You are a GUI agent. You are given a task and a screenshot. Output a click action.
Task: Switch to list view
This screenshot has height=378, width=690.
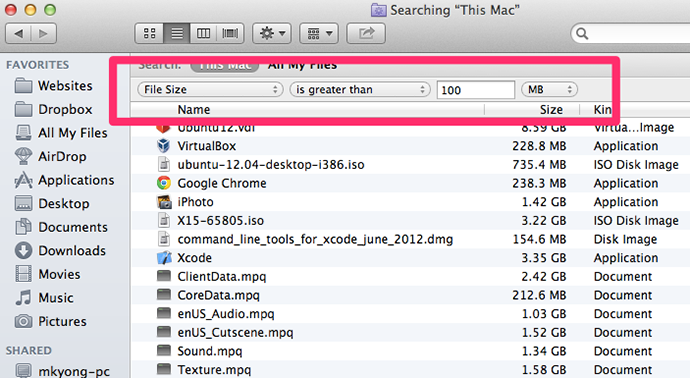[177, 33]
